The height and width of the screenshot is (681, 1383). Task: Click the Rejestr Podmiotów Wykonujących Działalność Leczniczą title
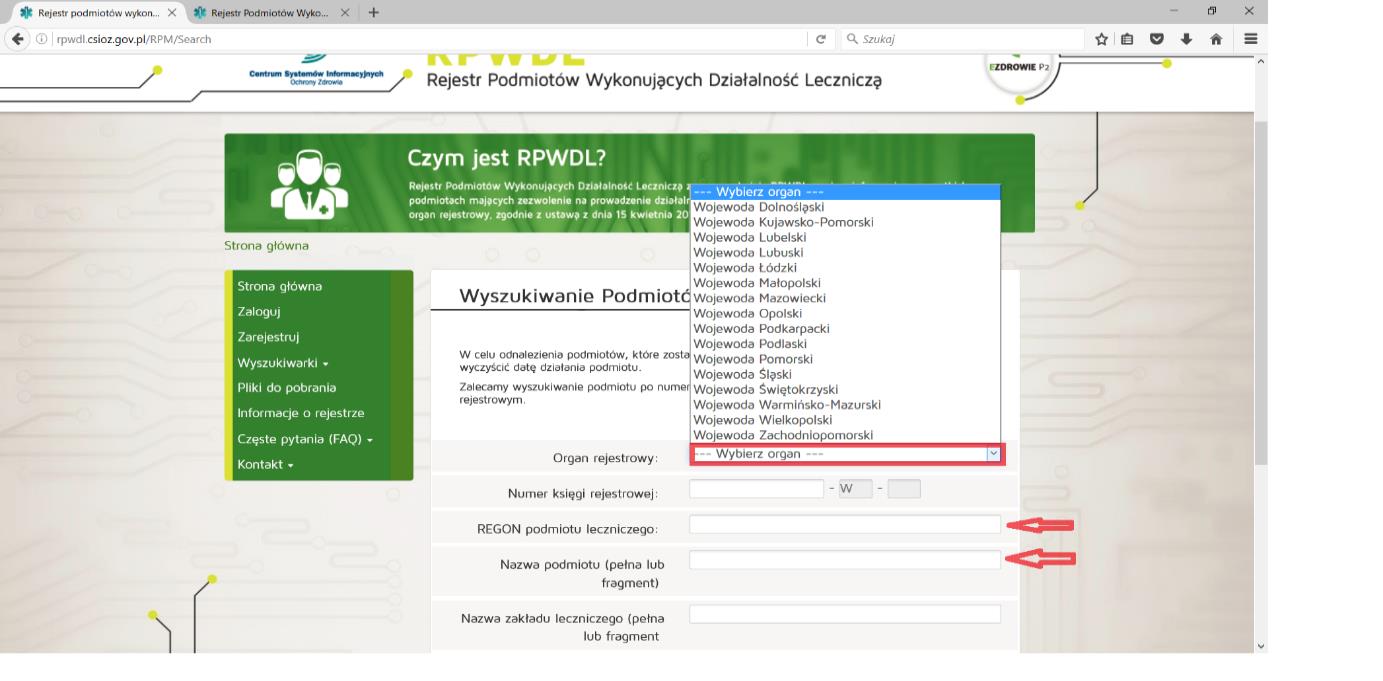click(x=654, y=80)
